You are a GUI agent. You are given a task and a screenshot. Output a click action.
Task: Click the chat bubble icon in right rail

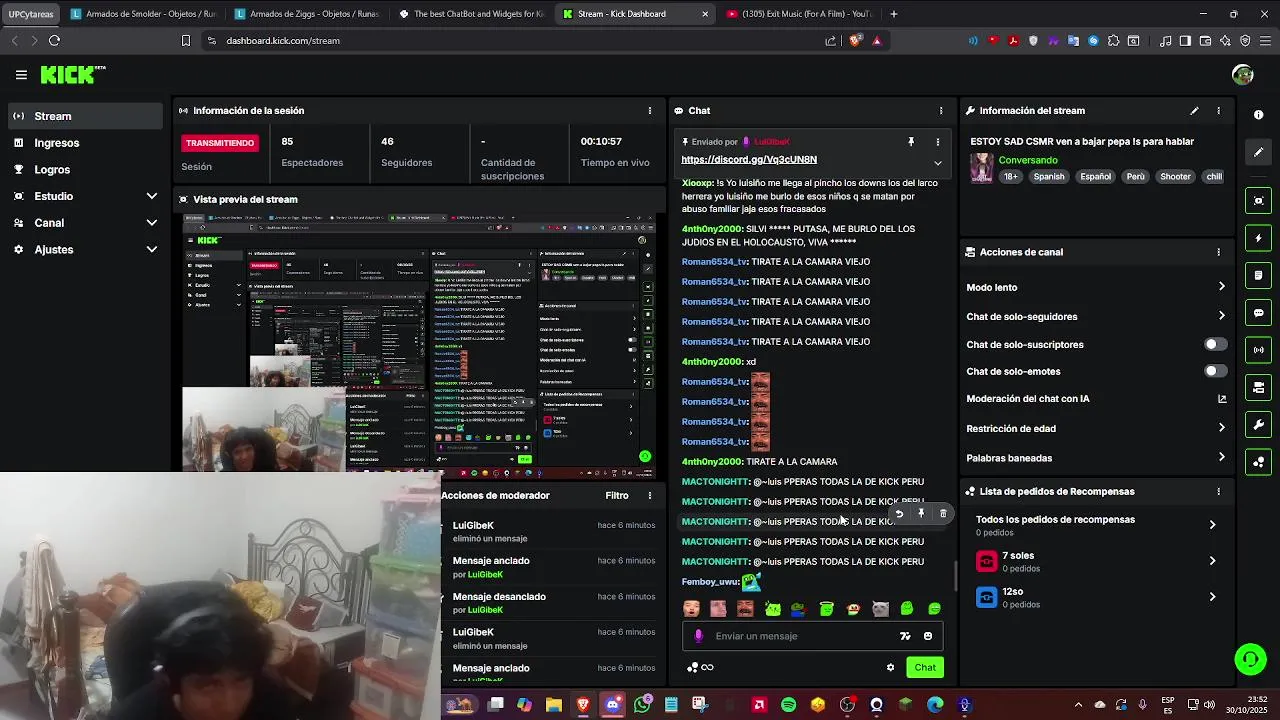1259,313
